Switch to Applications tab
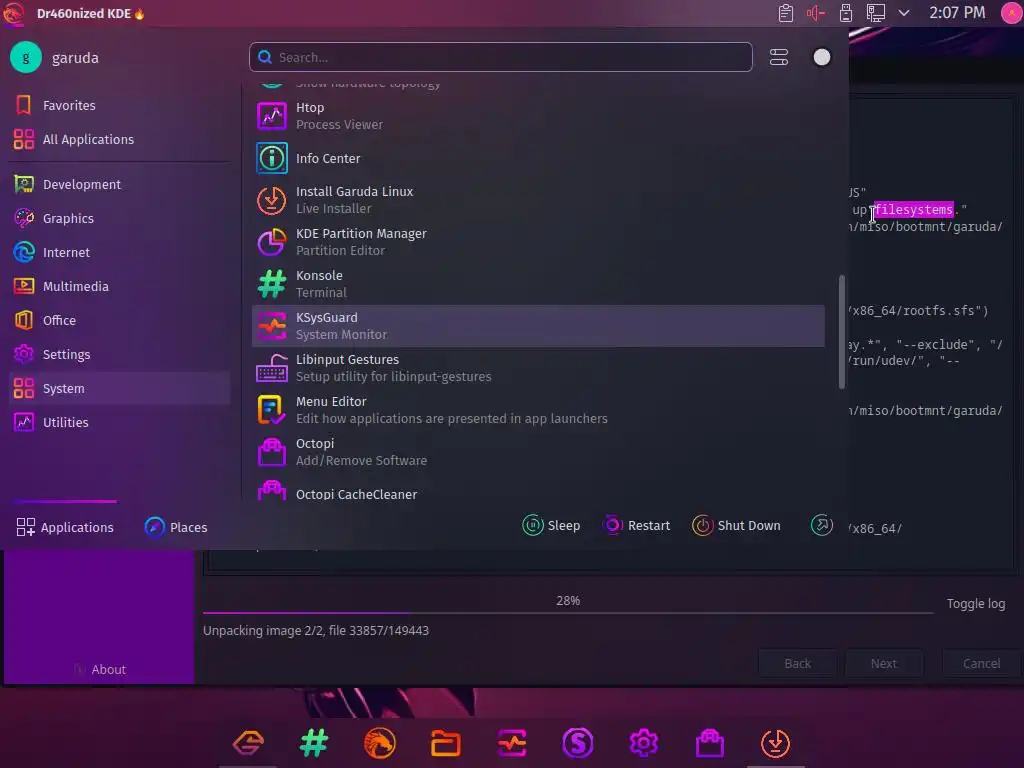 click(65, 526)
